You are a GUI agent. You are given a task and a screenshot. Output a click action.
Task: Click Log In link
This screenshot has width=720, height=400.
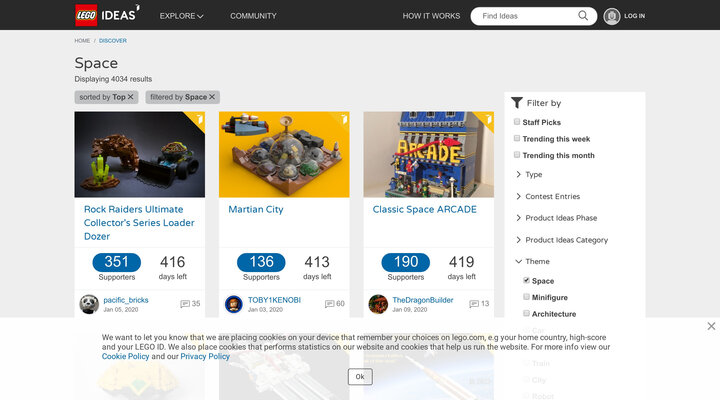coord(635,16)
